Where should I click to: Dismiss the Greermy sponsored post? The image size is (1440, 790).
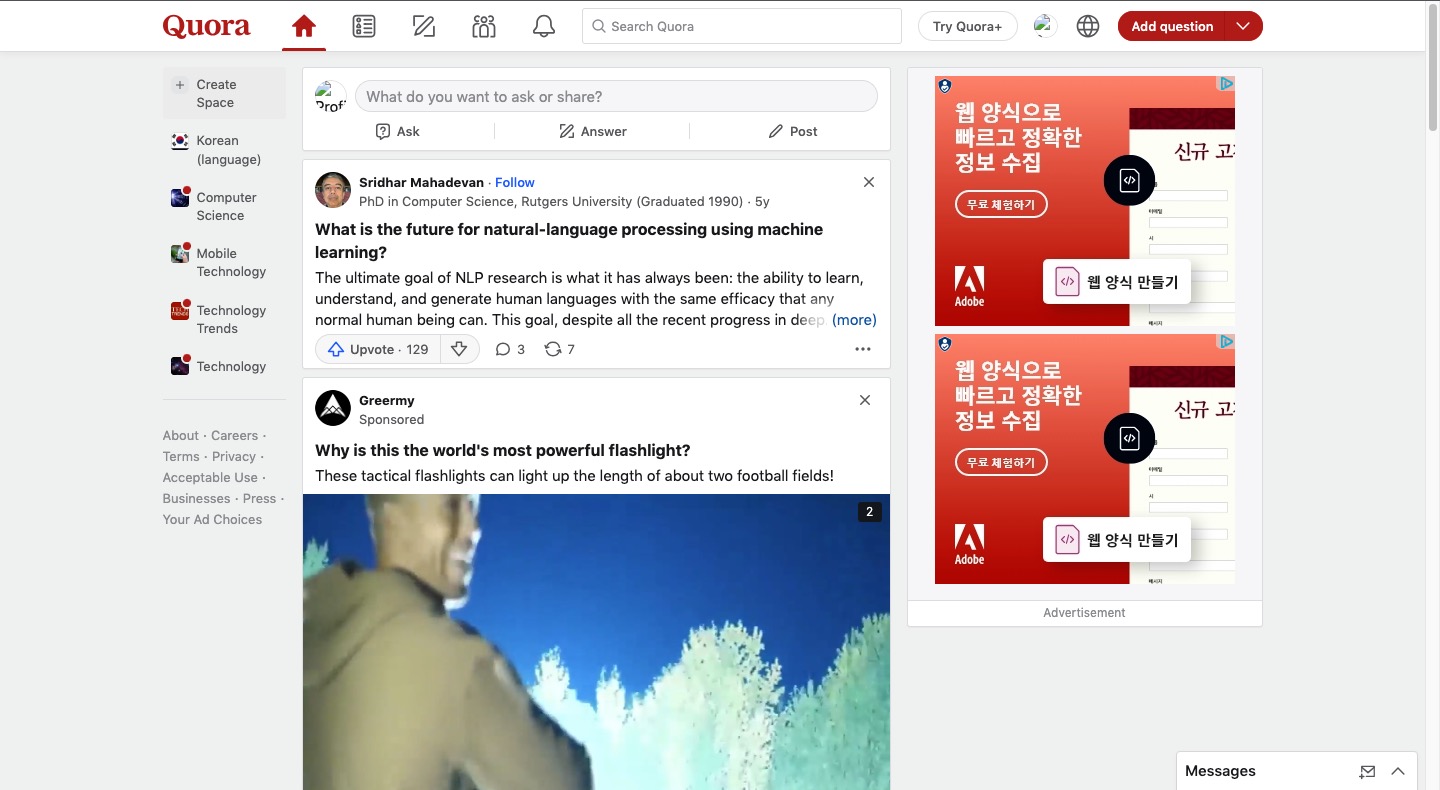pos(865,400)
